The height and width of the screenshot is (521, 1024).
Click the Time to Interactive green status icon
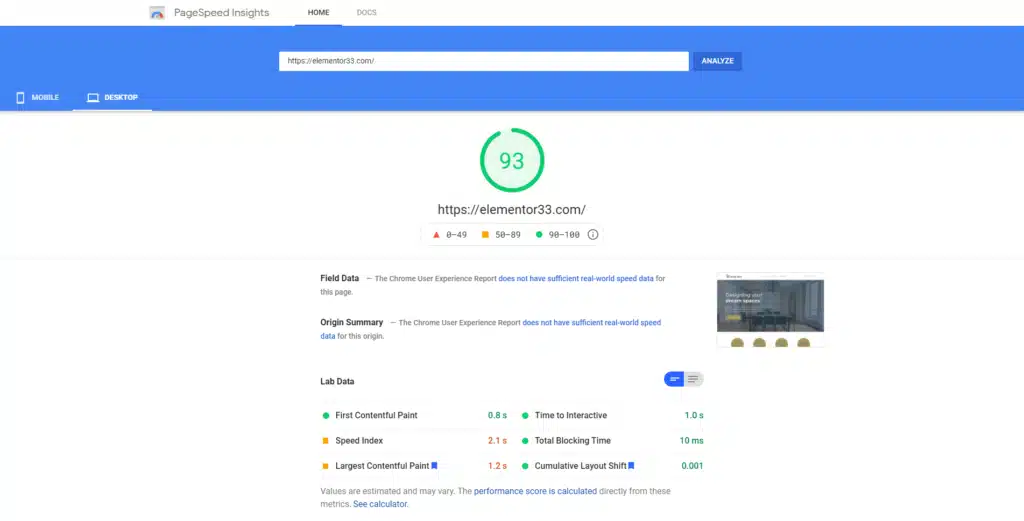525,415
